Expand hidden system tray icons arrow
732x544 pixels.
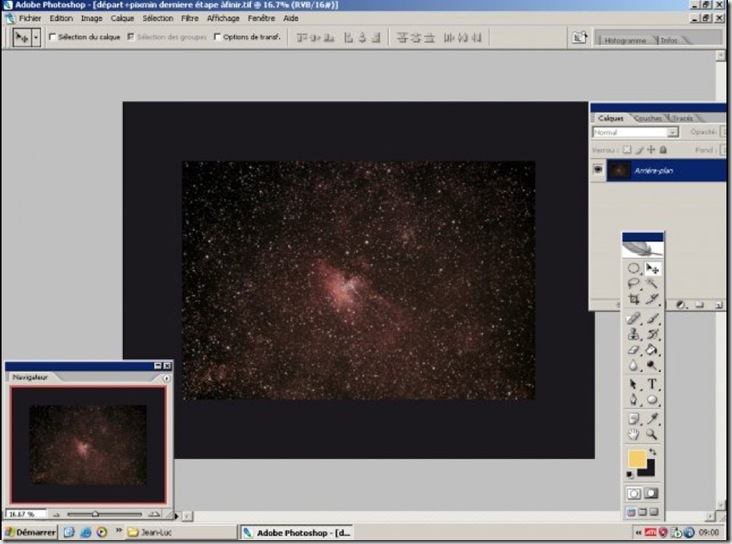click(638, 532)
